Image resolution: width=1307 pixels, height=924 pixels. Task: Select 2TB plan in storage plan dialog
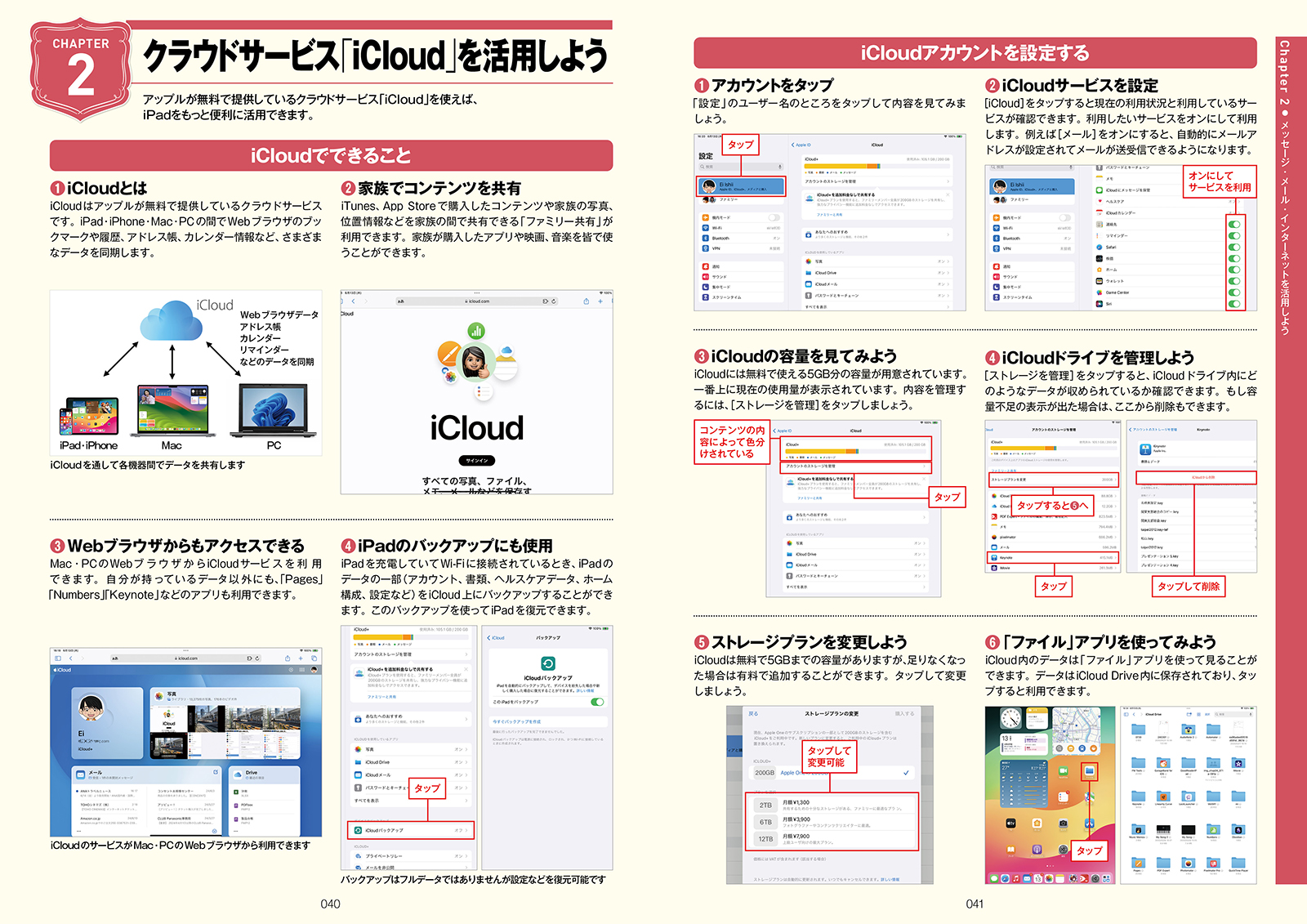pyautogui.click(x=832, y=805)
